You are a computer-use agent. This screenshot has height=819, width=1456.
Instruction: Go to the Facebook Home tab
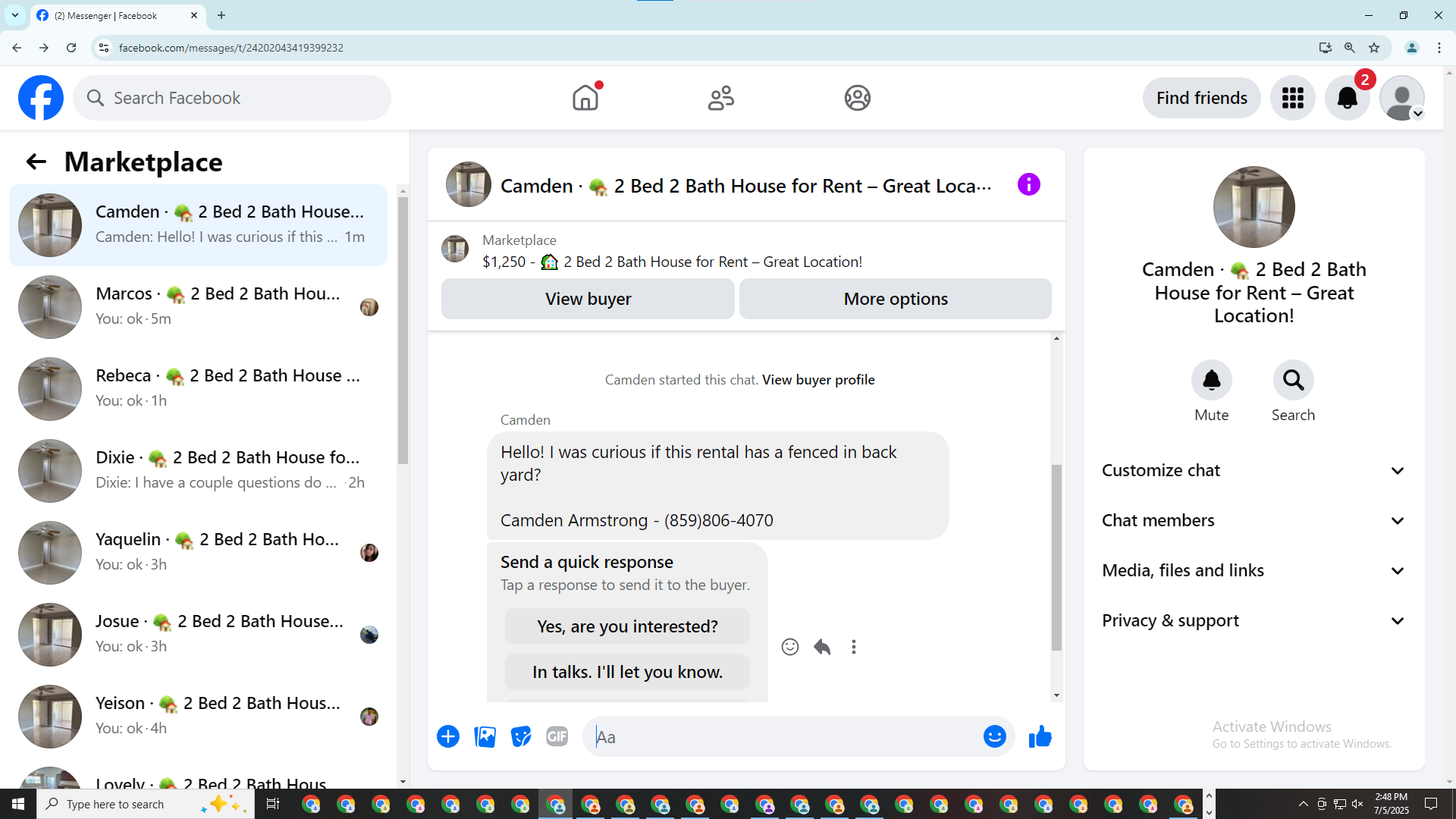[x=585, y=98]
